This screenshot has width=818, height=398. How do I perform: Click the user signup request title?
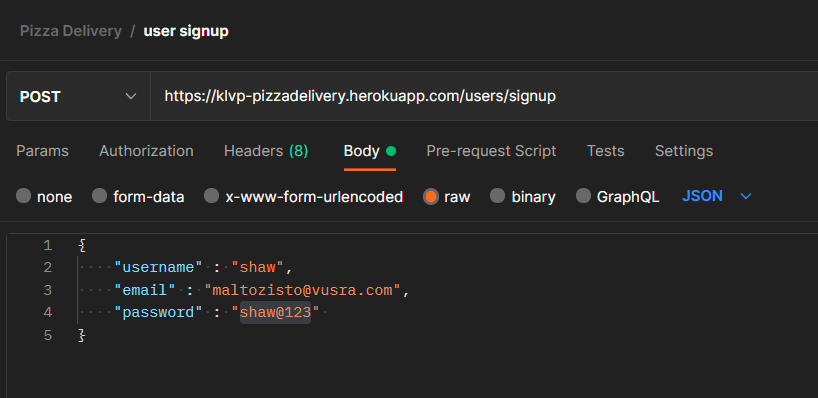click(x=186, y=31)
